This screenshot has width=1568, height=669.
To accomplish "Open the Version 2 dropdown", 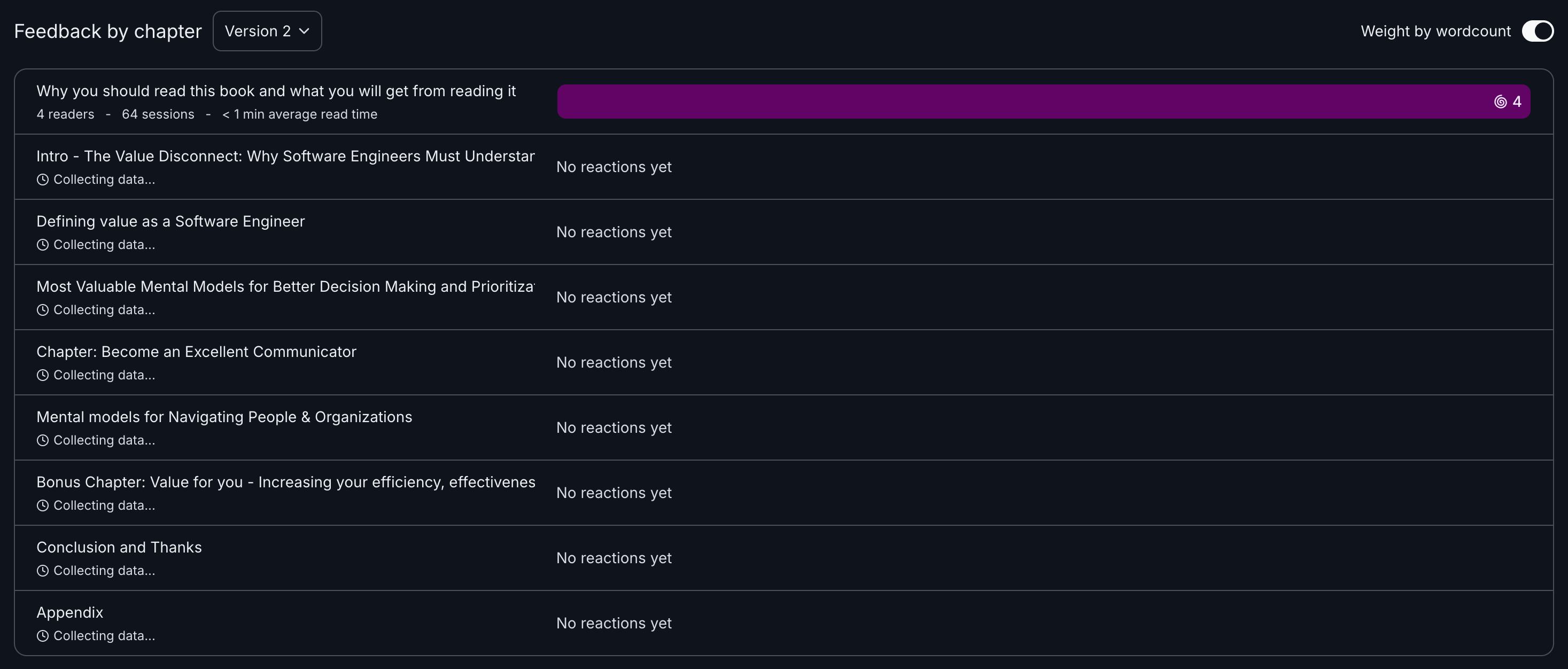I will click(267, 31).
